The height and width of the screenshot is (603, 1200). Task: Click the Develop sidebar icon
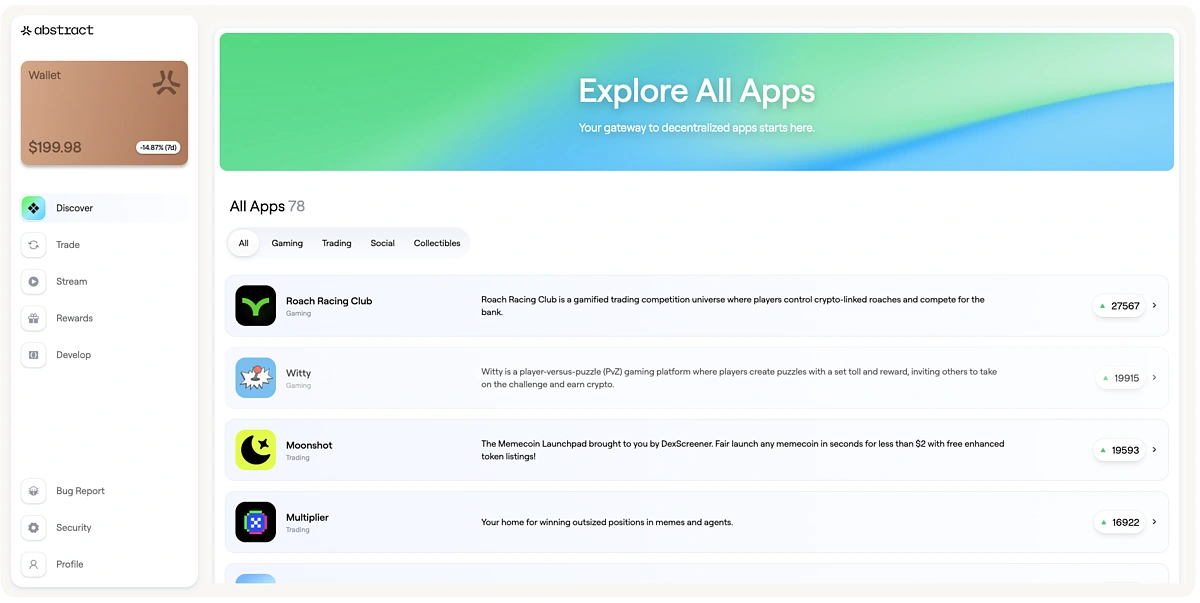[x=33, y=355]
